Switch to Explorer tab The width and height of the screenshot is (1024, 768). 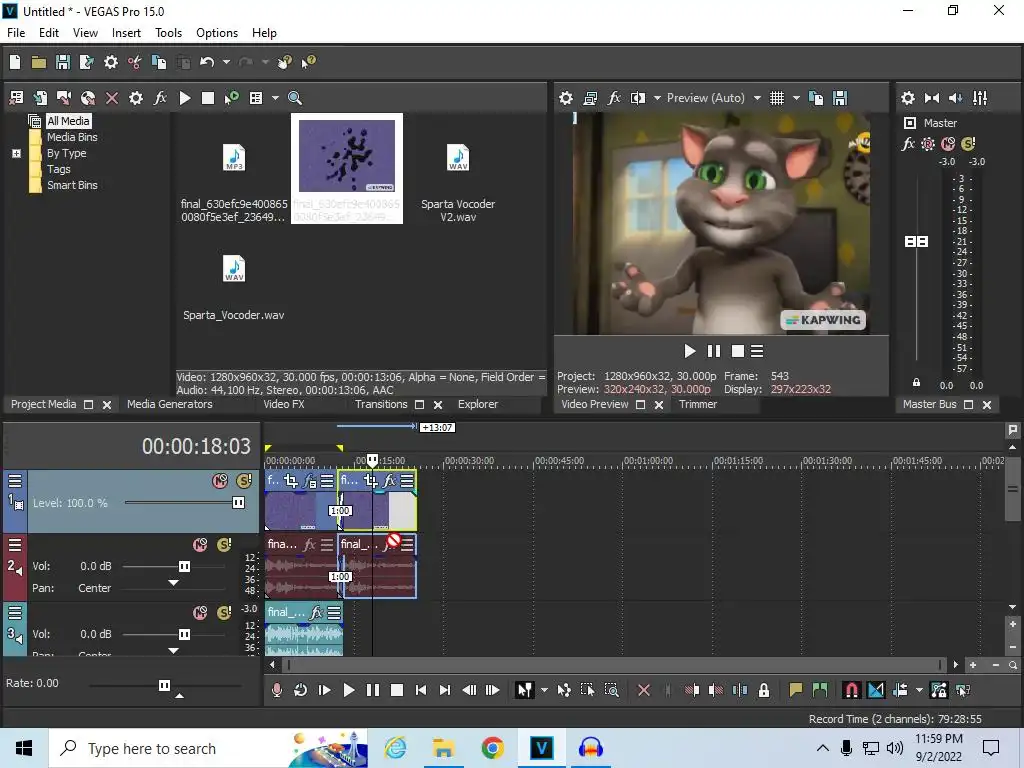tap(478, 404)
